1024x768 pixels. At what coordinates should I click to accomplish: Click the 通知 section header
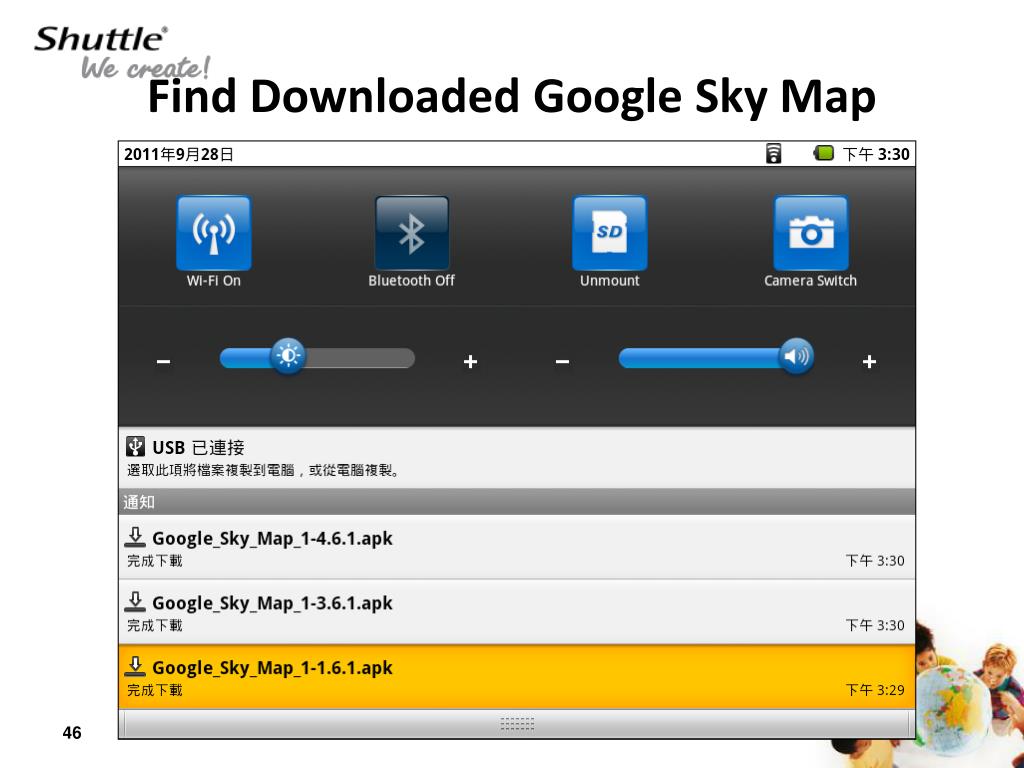517,502
